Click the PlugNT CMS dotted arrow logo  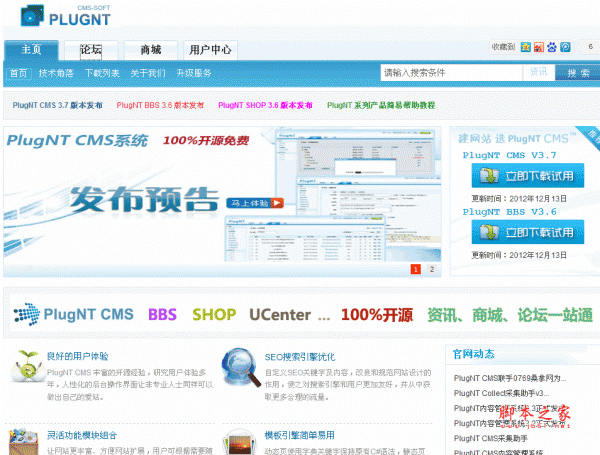27,314
